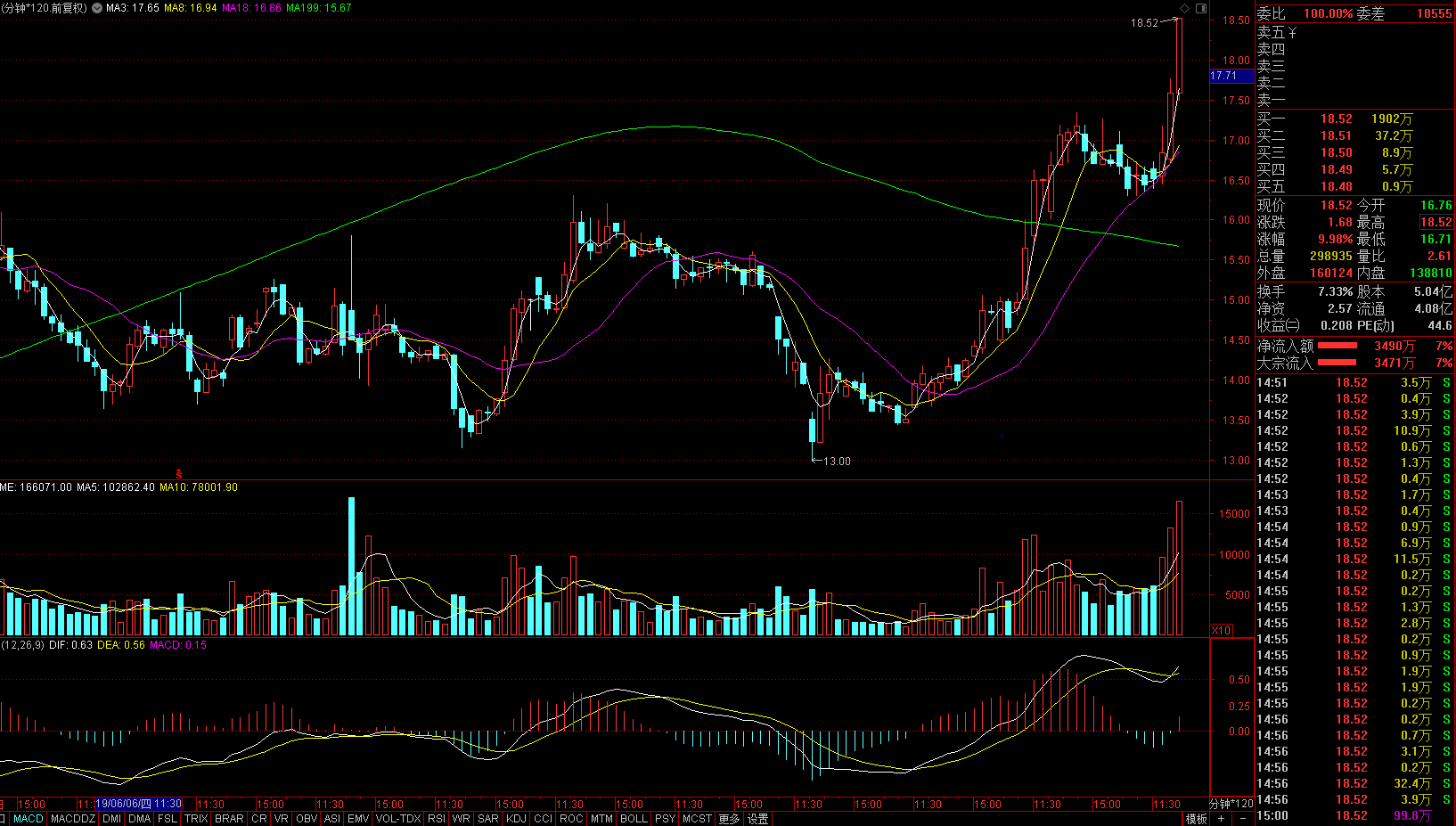Open the MCST indicator tab
Viewport: 1456px width, 826px height.
tap(697, 819)
